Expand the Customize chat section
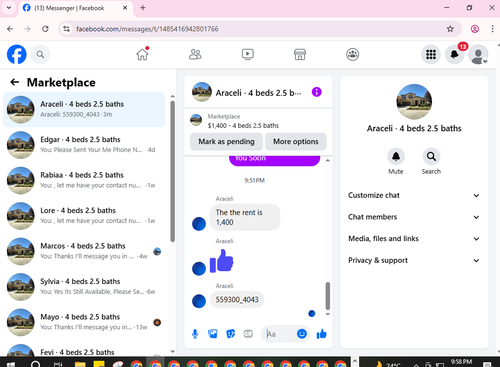This screenshot has height=367, width=500. 414,195
